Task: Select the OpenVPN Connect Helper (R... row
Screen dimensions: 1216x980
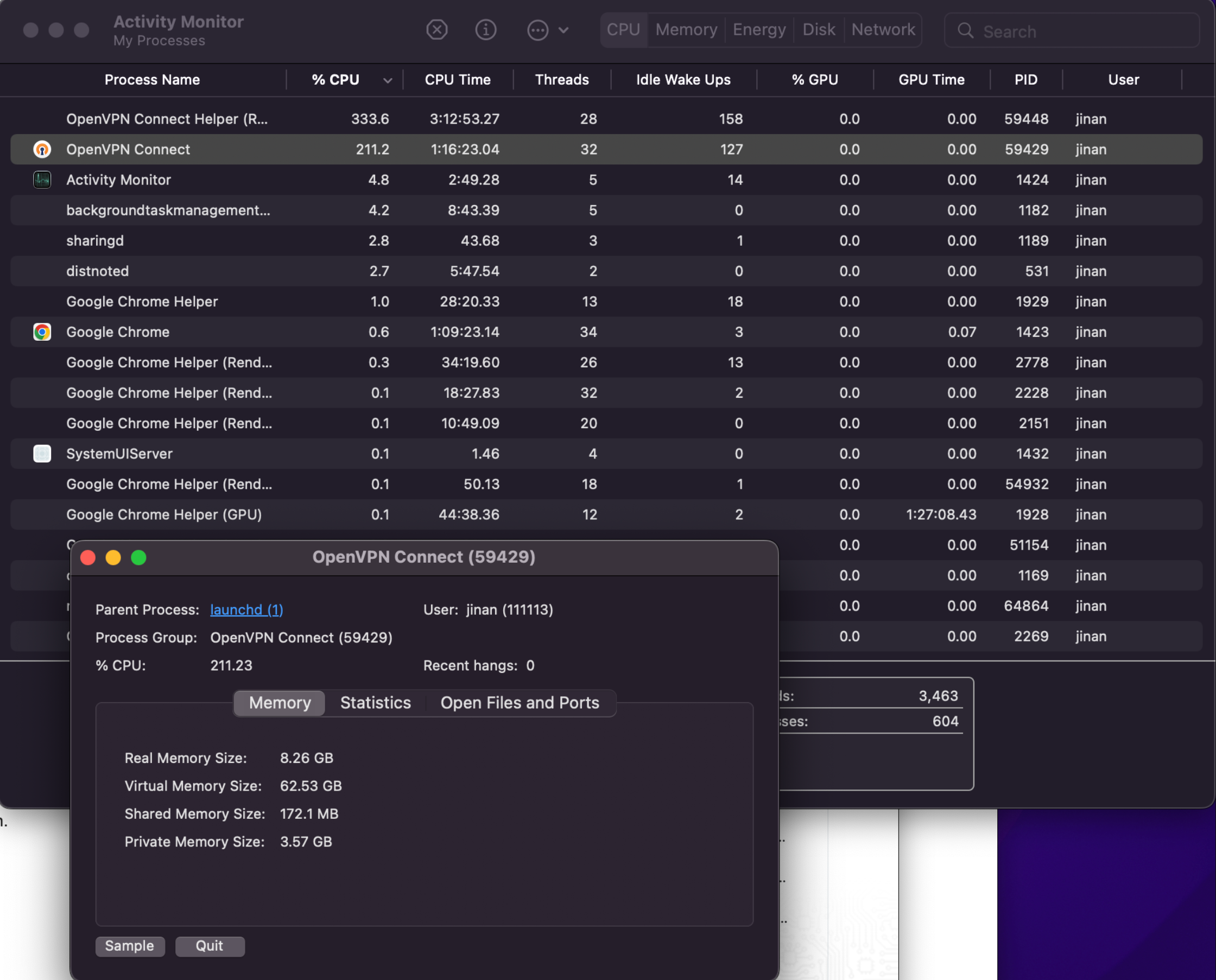Action: click(606, 119)
